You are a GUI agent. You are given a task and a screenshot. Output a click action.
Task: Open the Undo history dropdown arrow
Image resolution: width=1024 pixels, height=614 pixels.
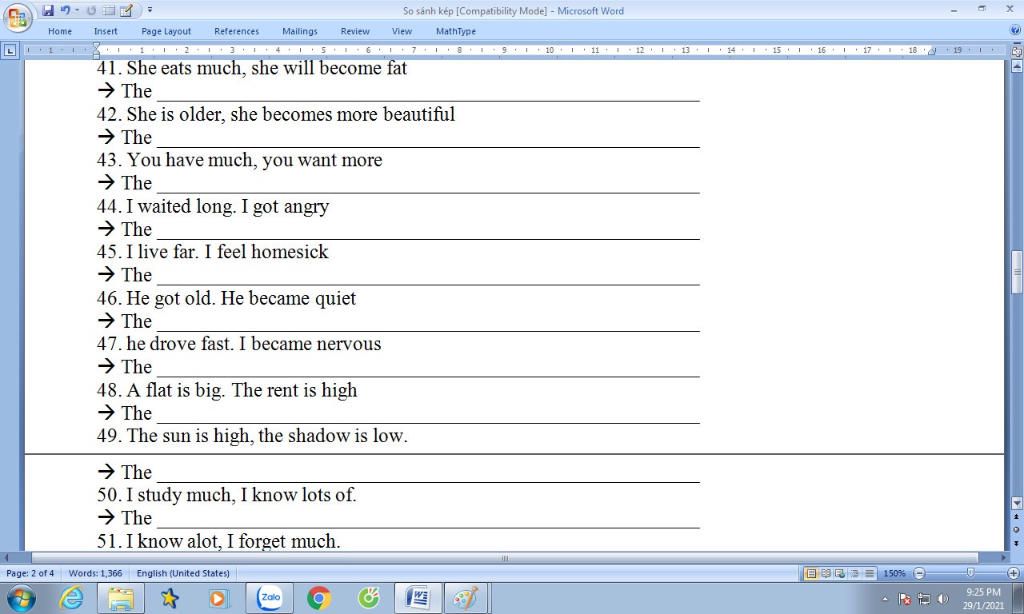[77, 10]
